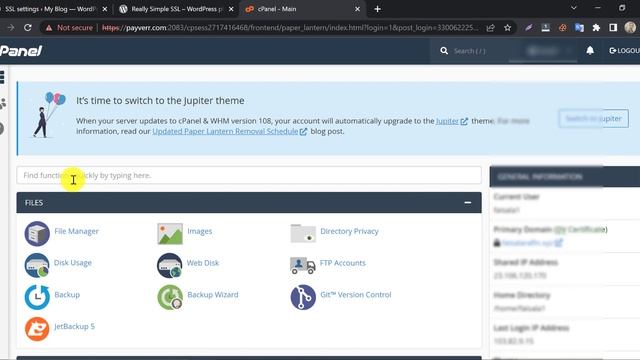Click the browser address bar URL

point(290,28)
